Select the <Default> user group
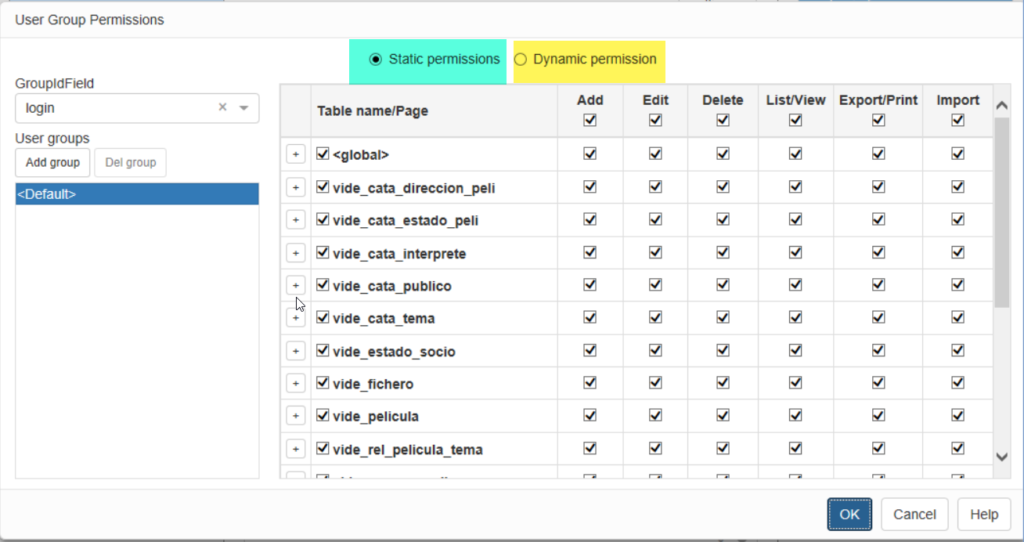Viewport: 1024px width, 542px height. (137, 195)
